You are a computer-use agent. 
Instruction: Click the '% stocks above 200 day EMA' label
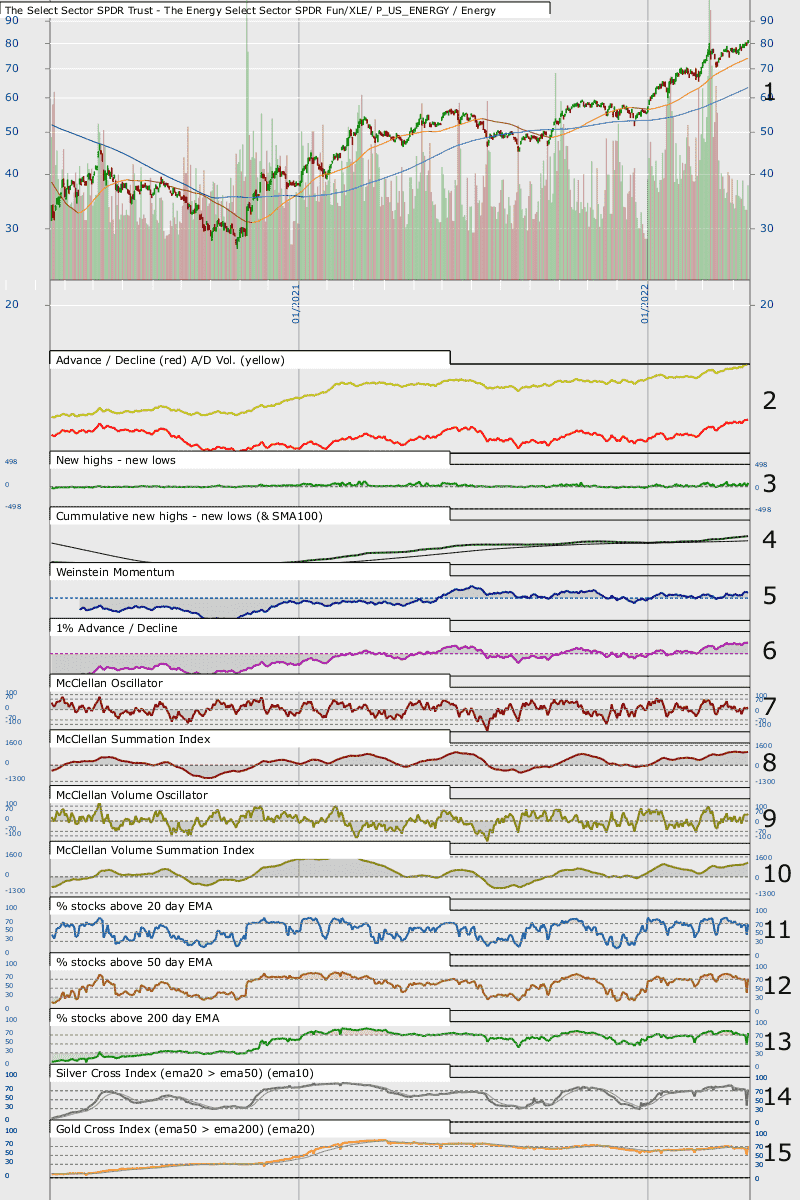pyautogui.click(x=138, y=1017)
